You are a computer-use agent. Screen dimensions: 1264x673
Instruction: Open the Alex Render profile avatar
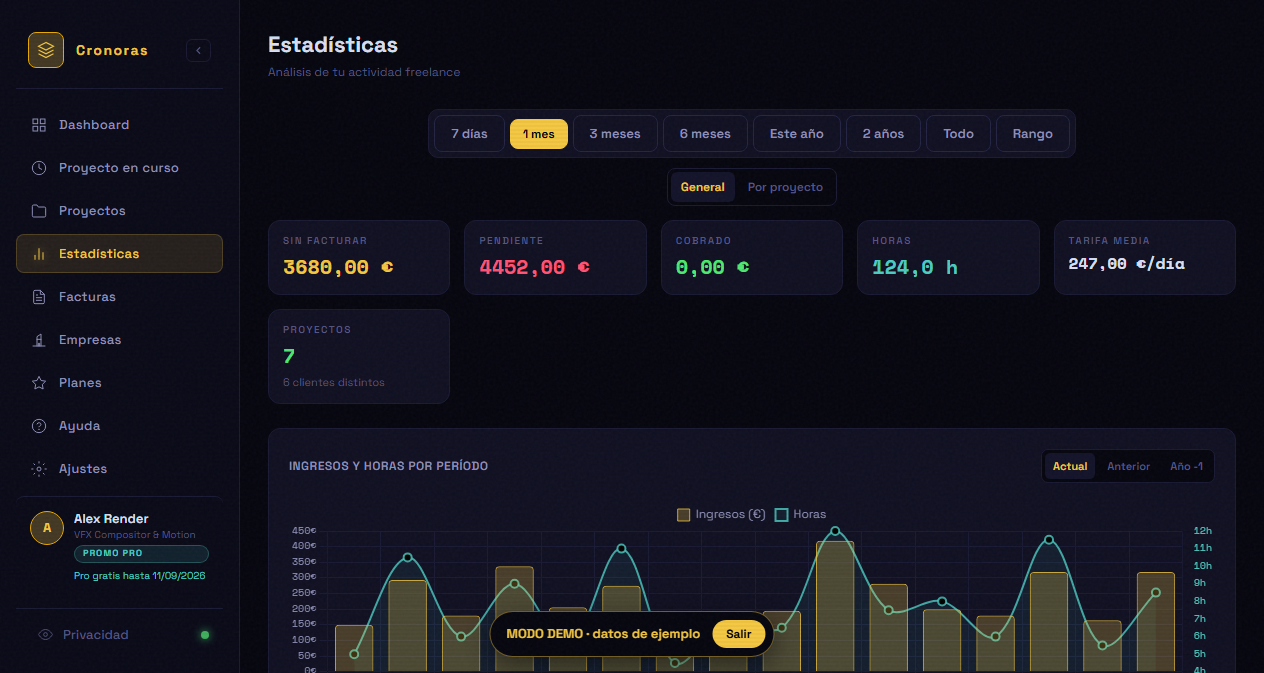pos(47,527)
